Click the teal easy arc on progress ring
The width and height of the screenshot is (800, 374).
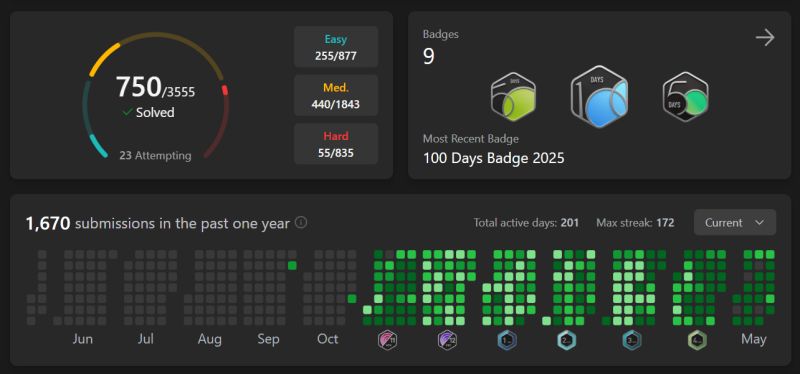pyautogui.click(x=98, y=146)
